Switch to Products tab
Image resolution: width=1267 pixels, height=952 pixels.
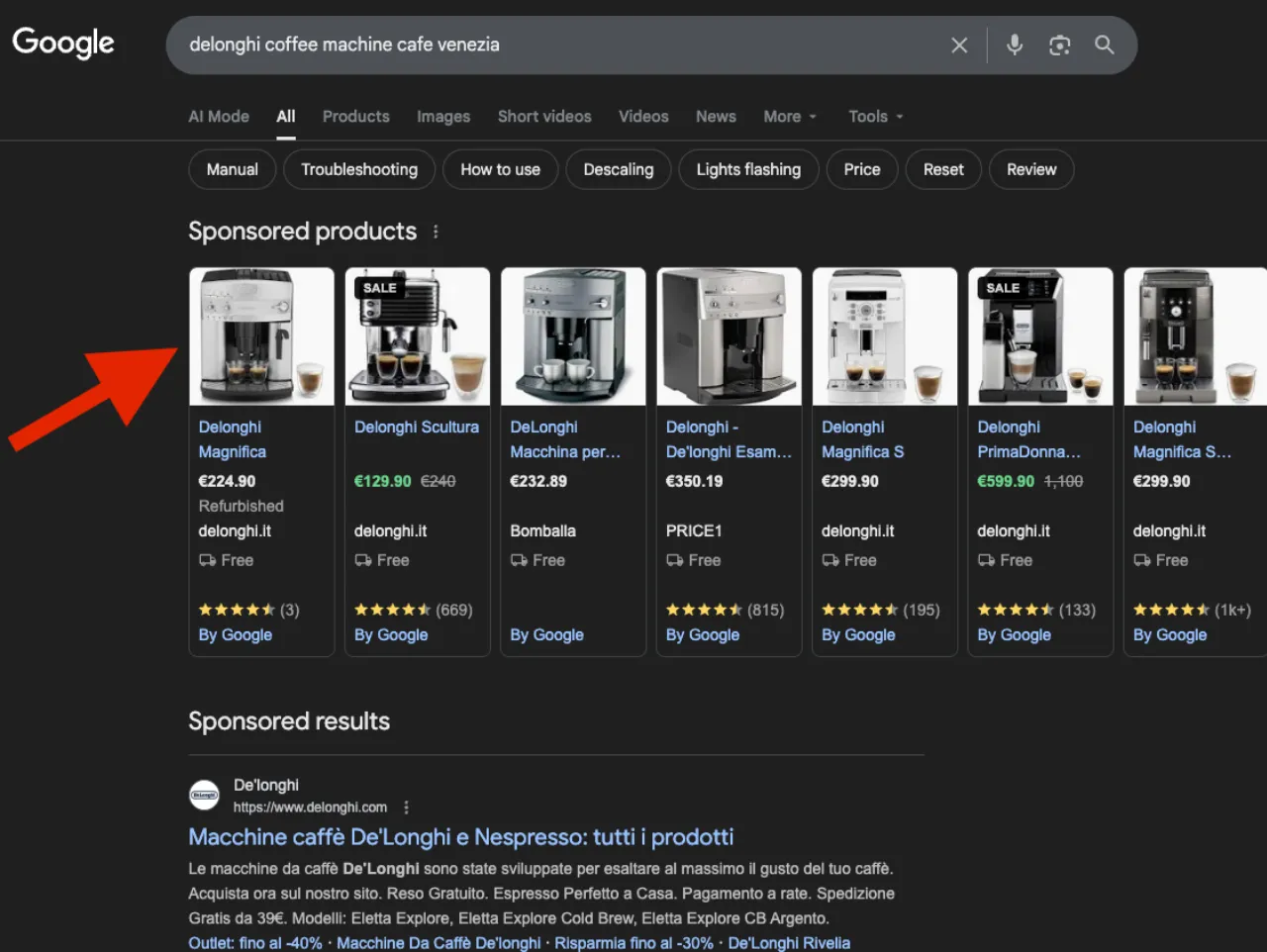(x=356, y=117)
